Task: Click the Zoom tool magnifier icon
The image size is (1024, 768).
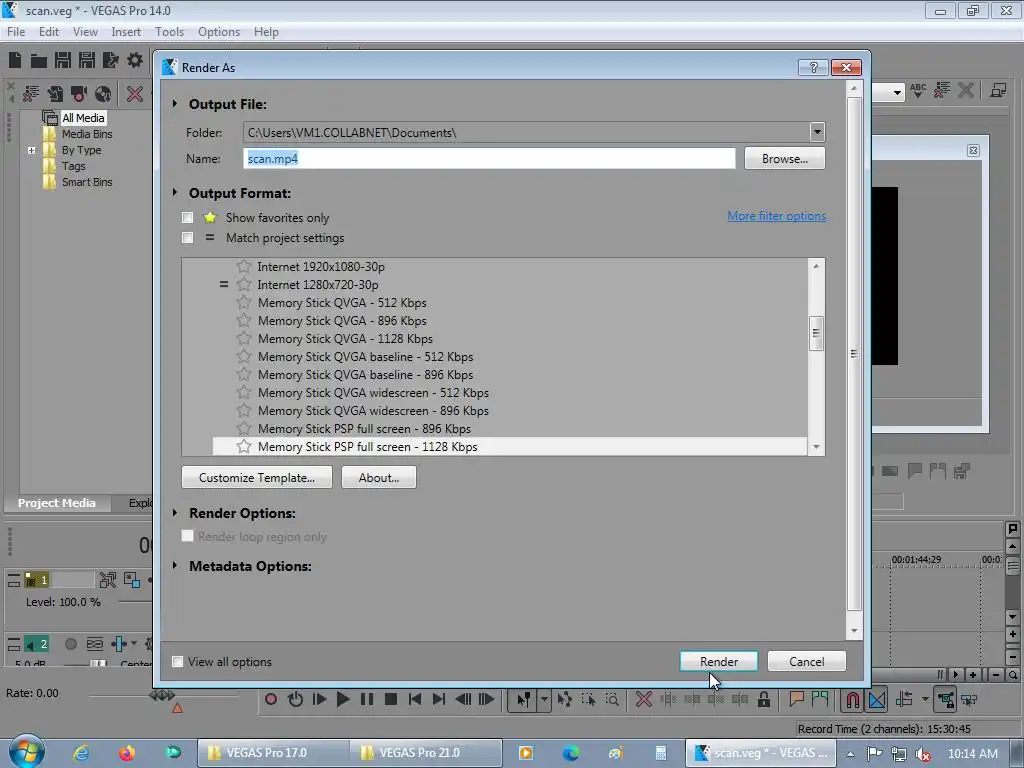Action: click(612, 699)
